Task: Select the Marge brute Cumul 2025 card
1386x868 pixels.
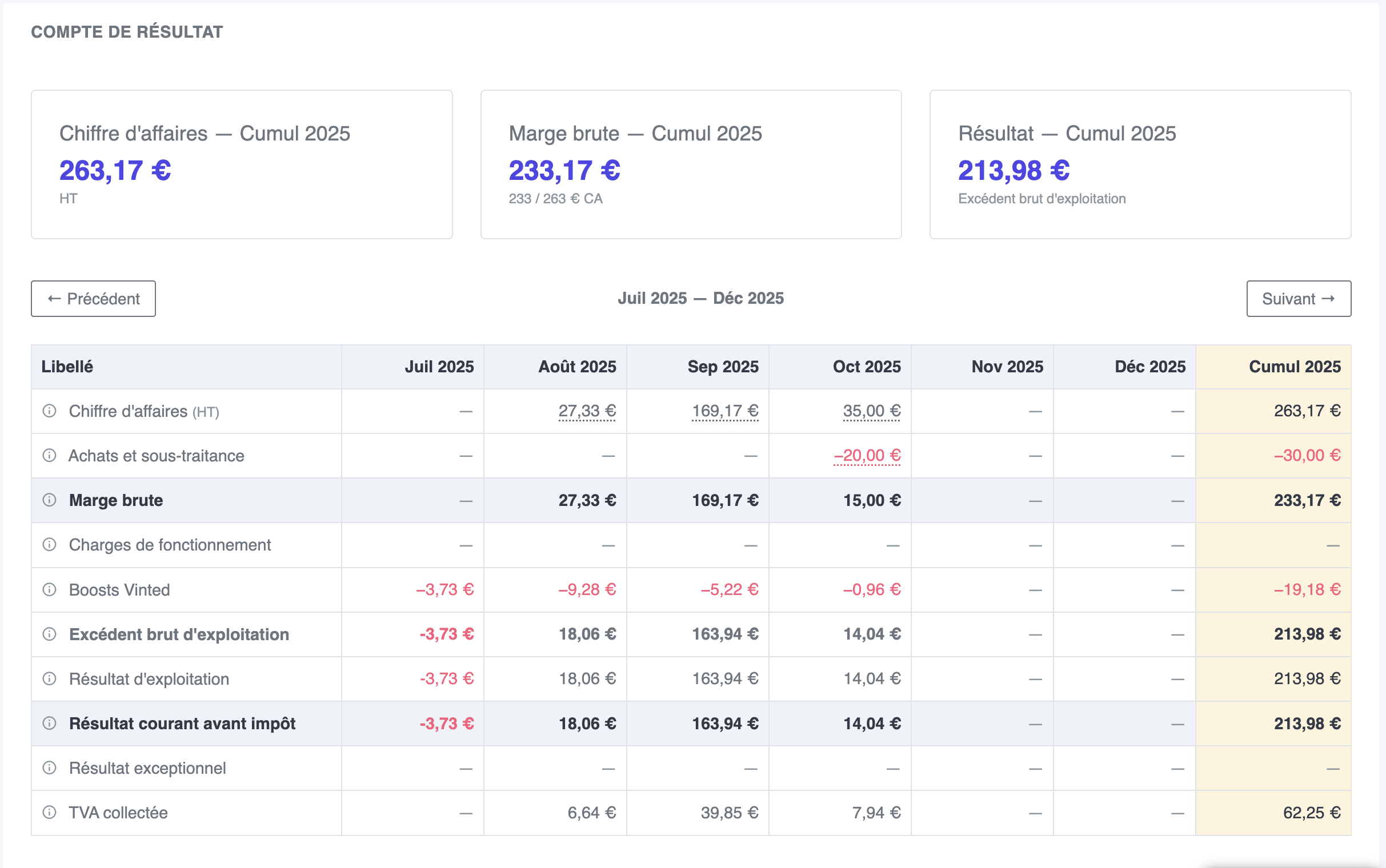Action: (691, 164)
